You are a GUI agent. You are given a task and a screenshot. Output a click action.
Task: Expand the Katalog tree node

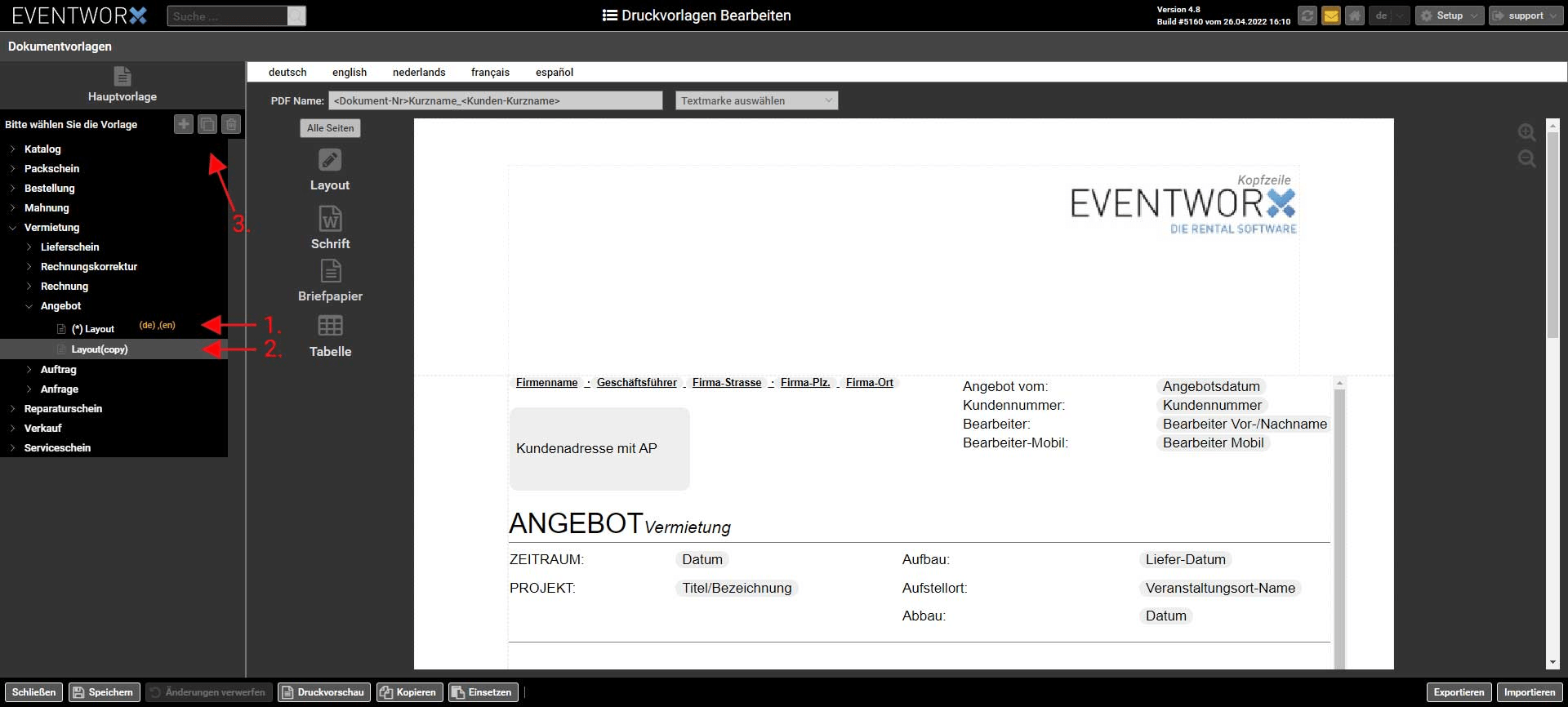pos(13,149)
